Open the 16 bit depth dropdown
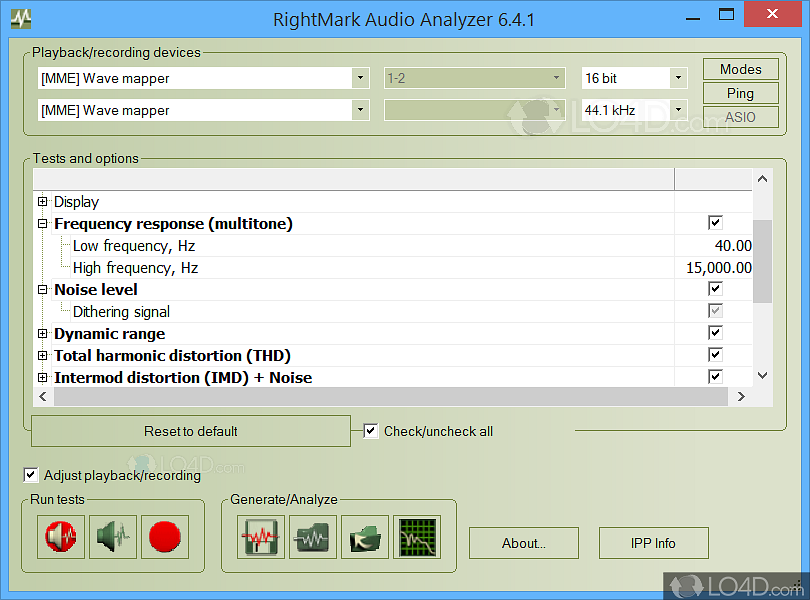The image size is (810, 600). click(x=677, y=77)
